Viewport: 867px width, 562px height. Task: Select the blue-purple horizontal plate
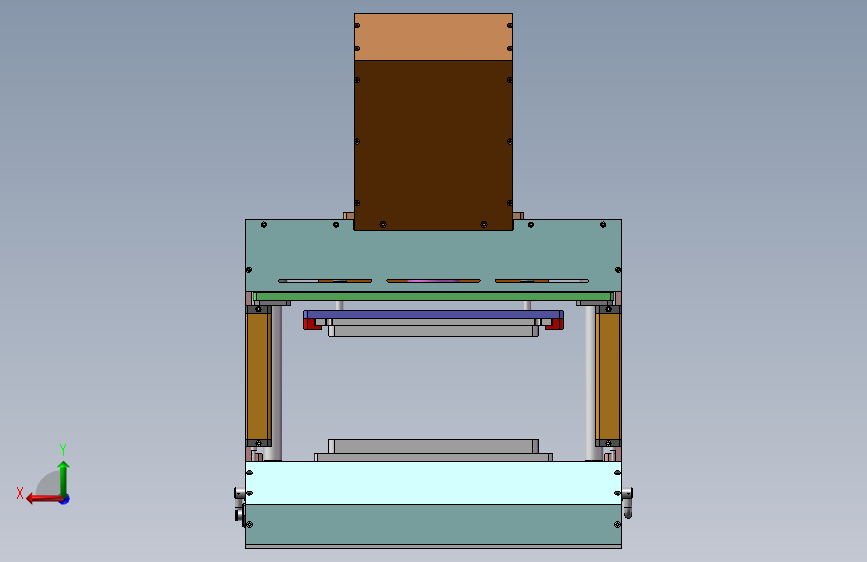(x=433, y=314)
